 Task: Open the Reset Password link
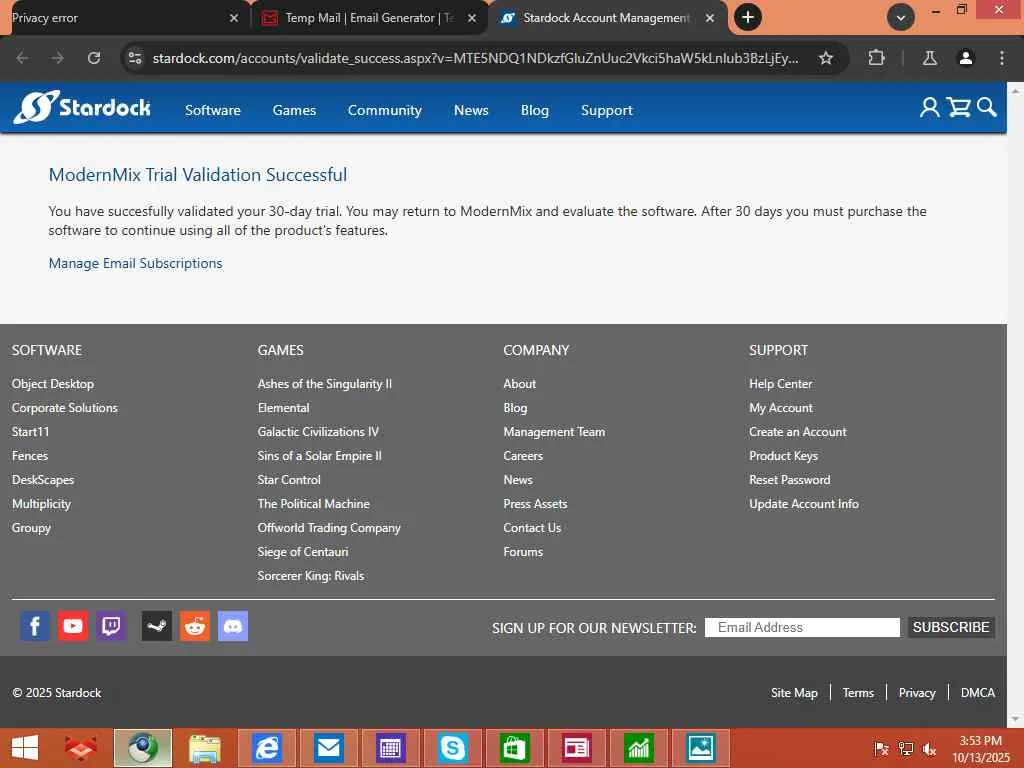coord(790,480)
